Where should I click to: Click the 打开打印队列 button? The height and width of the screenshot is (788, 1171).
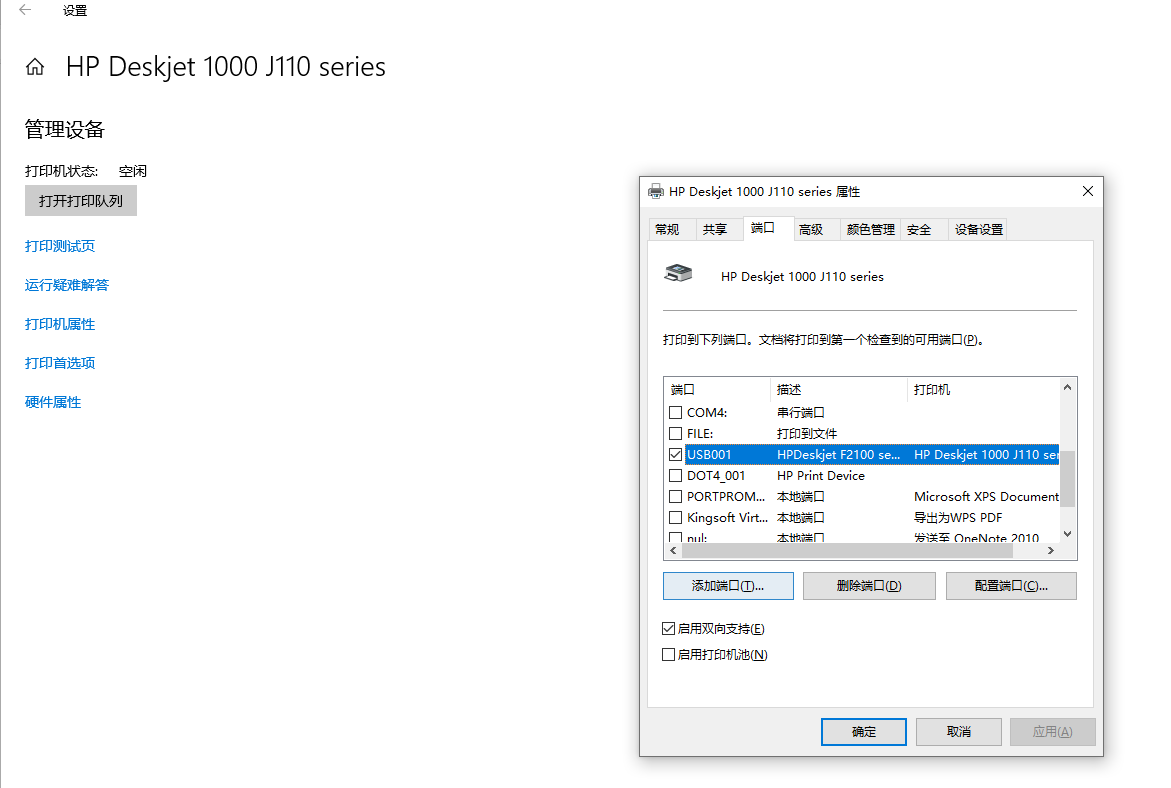(81, 201)
